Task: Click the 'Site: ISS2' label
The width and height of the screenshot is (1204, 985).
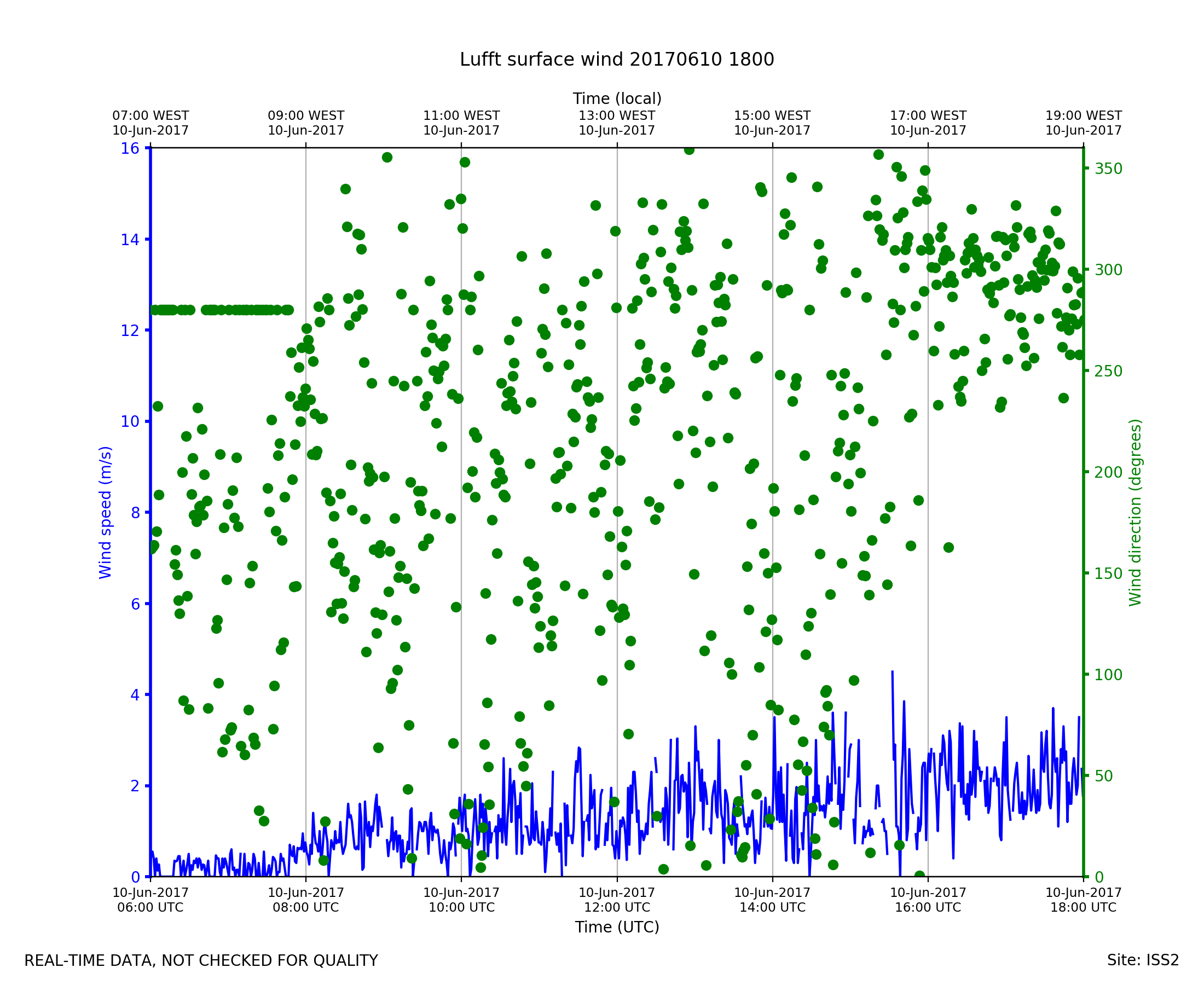Action: tap(1143, 960)
